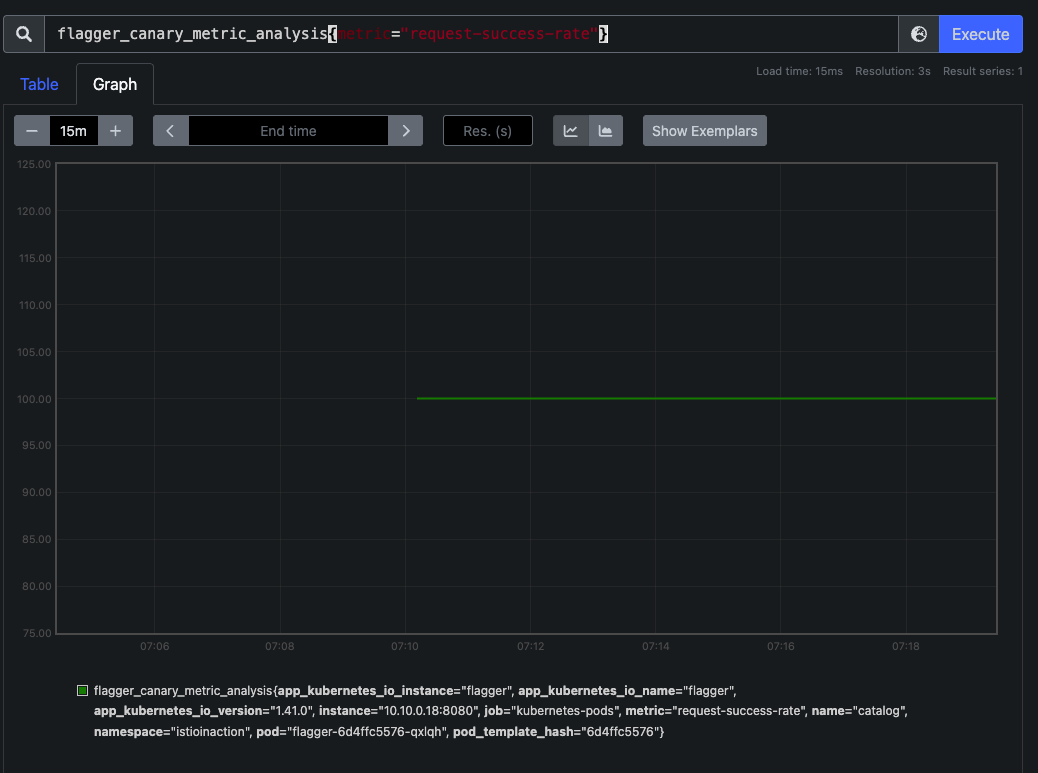Focus the End time input
Image resolution: width=1038 pixels, height=773 pixels.
(288, 130)
